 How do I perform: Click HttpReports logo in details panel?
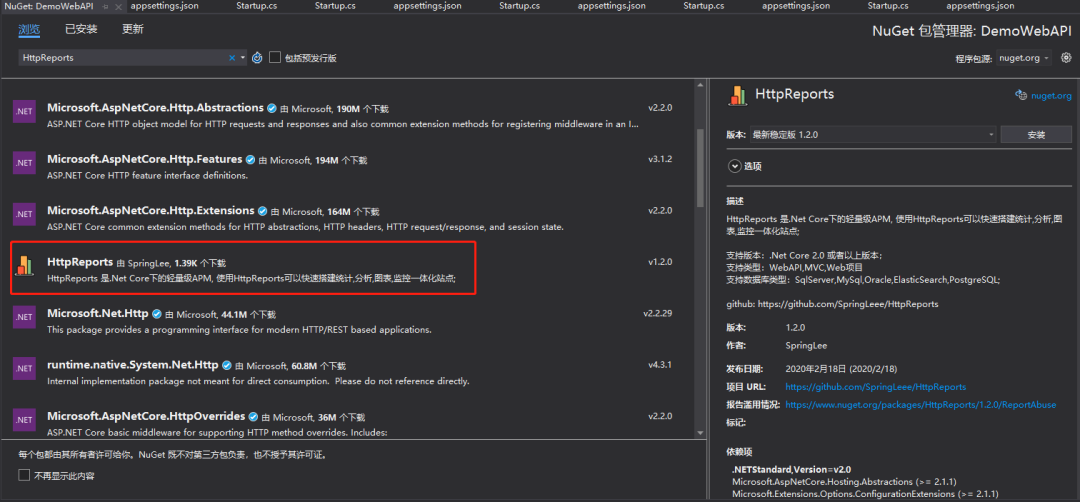(x=738, y=95)
